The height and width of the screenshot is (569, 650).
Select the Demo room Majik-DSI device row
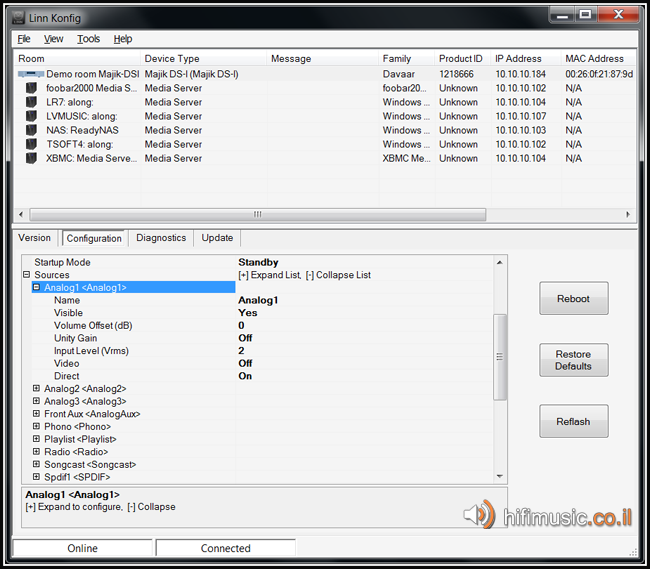pyautogui.click(x=325, y=74)
